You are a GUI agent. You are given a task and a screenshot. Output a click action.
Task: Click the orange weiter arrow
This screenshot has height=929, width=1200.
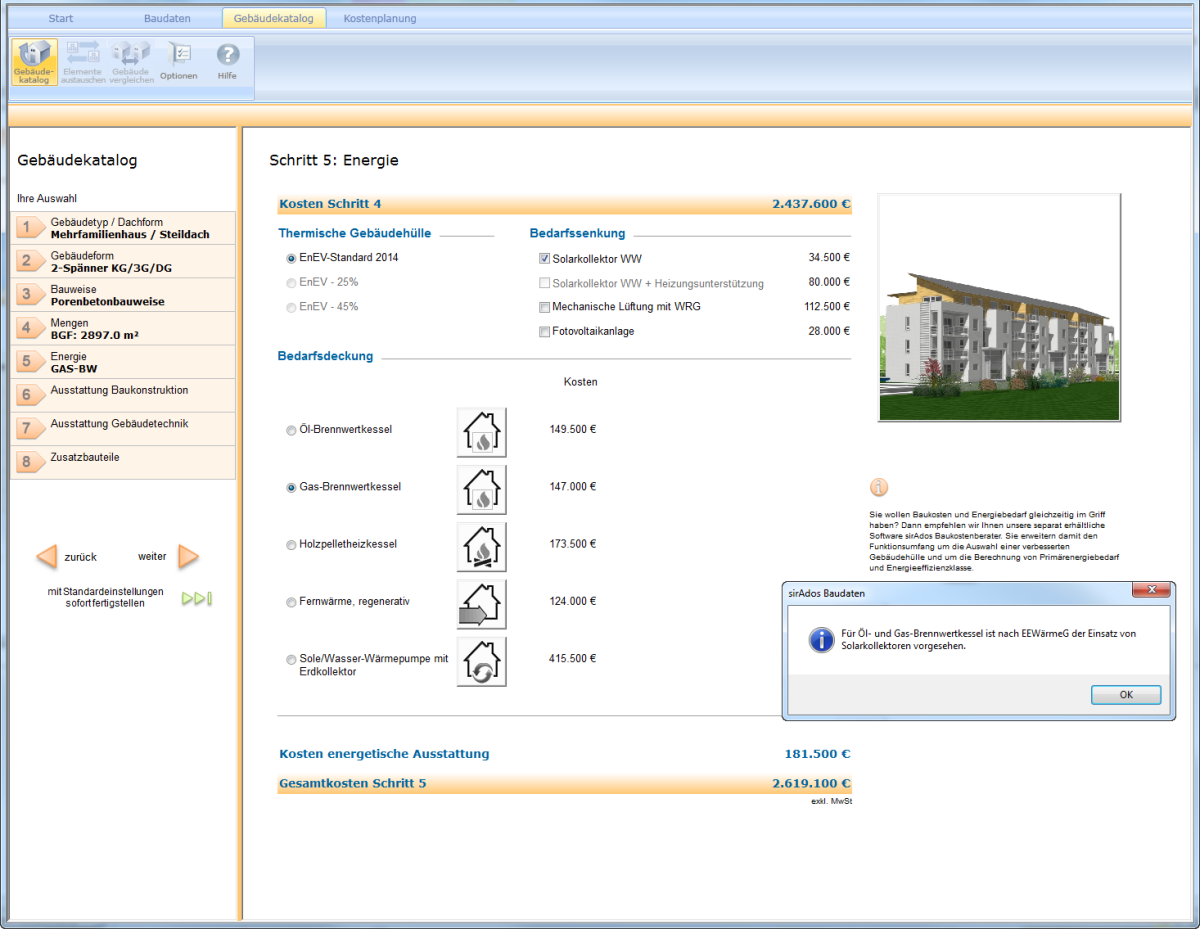tap(188, 557)
